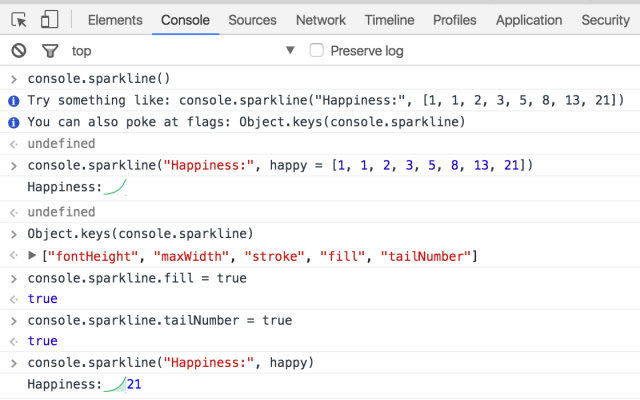Viewport: 640px width, 400px height.
Task: Open the Elements tab
Action: 115,20
